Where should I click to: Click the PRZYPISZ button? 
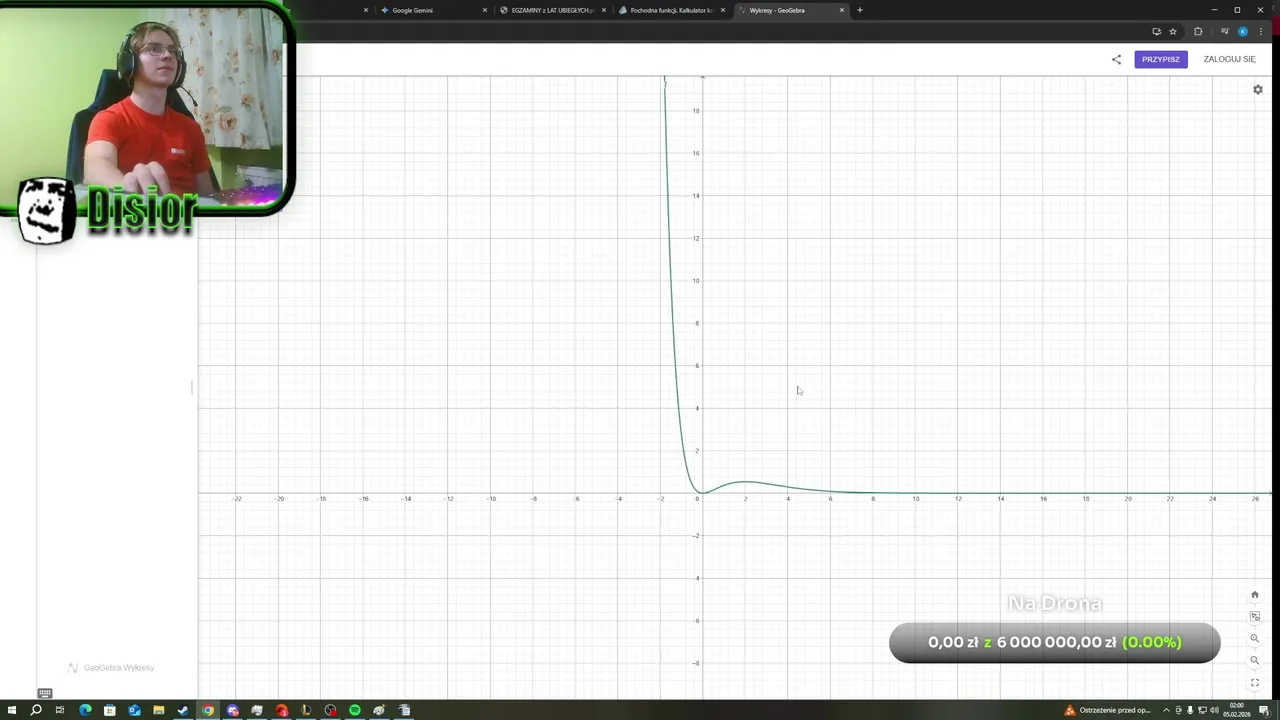point(1161,59)
